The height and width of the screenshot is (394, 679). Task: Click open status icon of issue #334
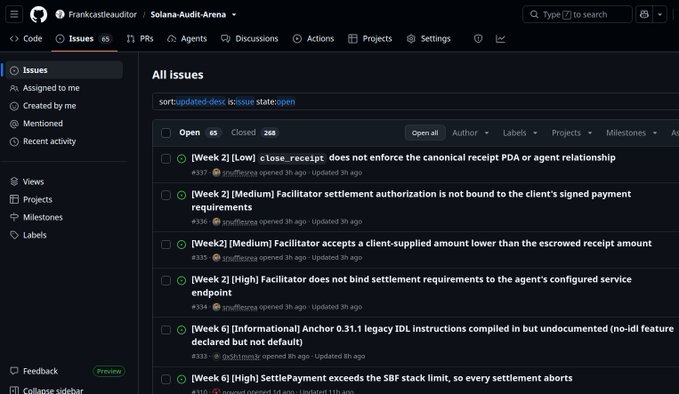(x=181, y=280)
